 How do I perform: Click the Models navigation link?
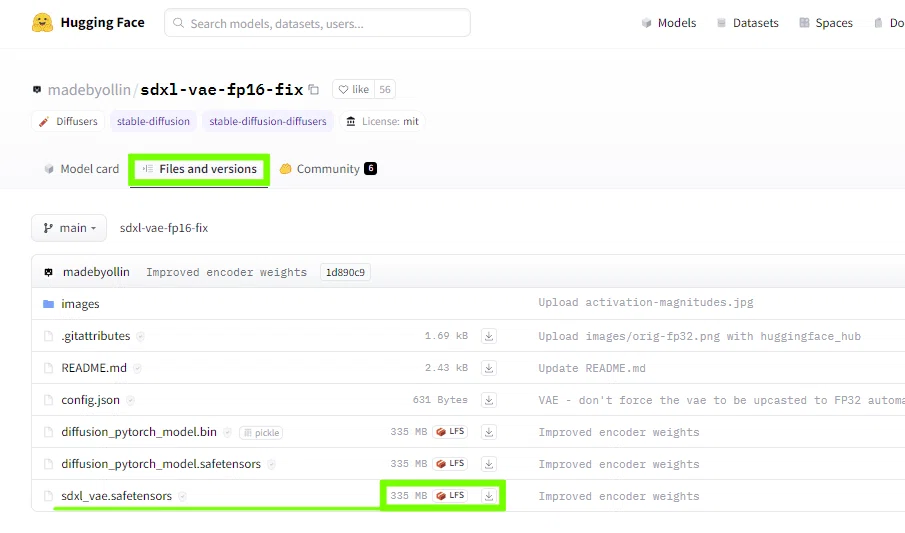pos(669,23)
